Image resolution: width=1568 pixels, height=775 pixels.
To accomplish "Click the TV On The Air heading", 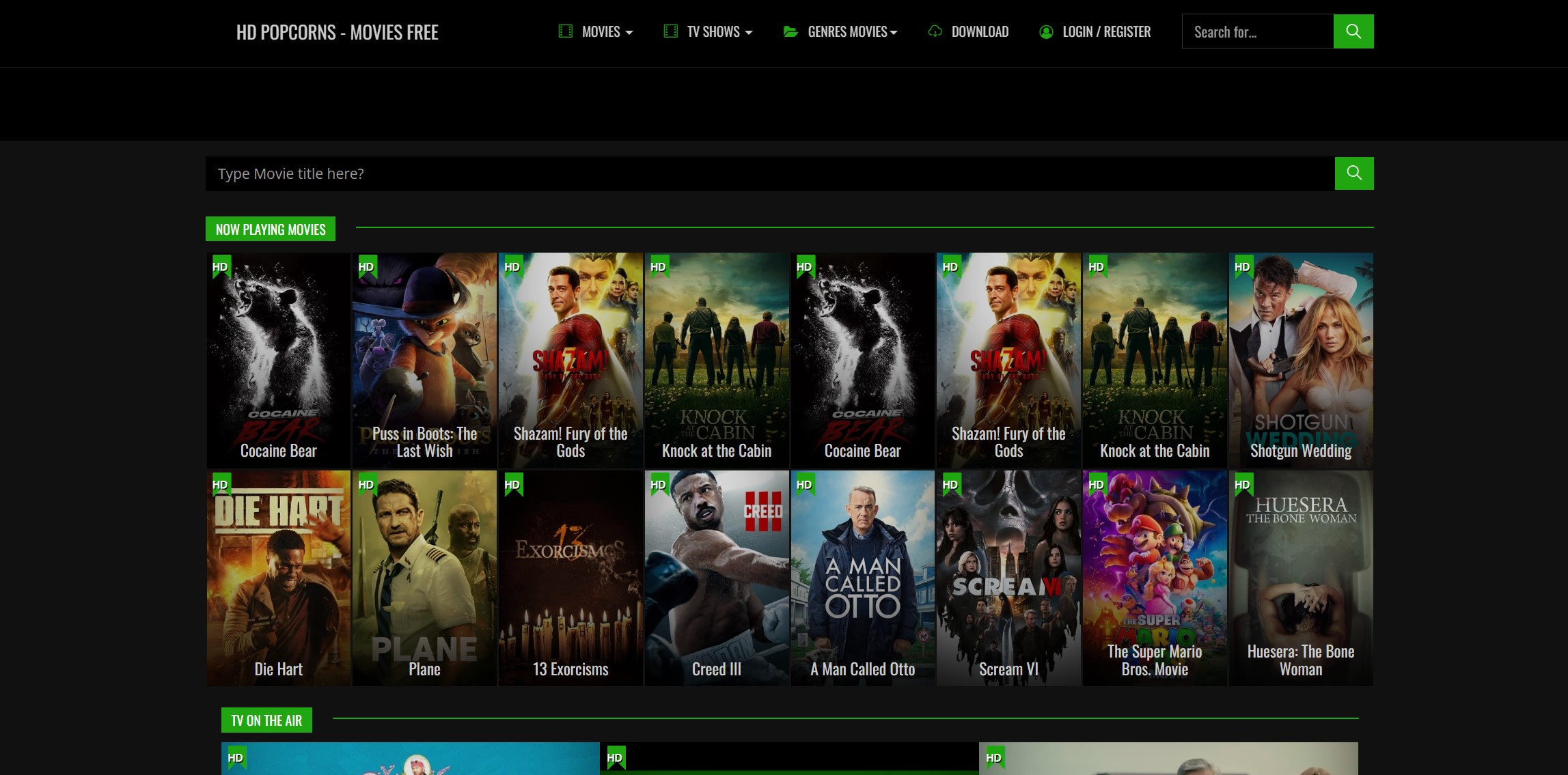I will 266,720.
